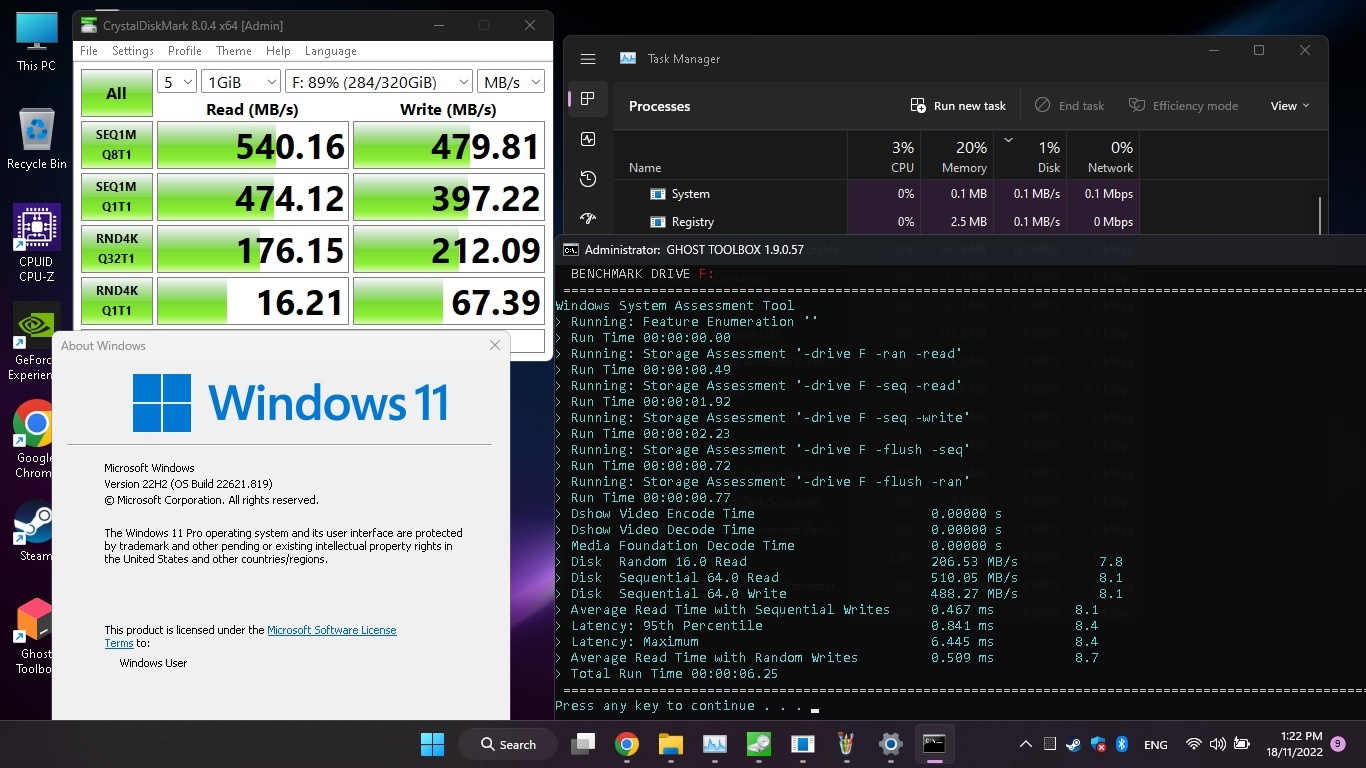Change the MB/s unit dropdown

click(510, 82)
